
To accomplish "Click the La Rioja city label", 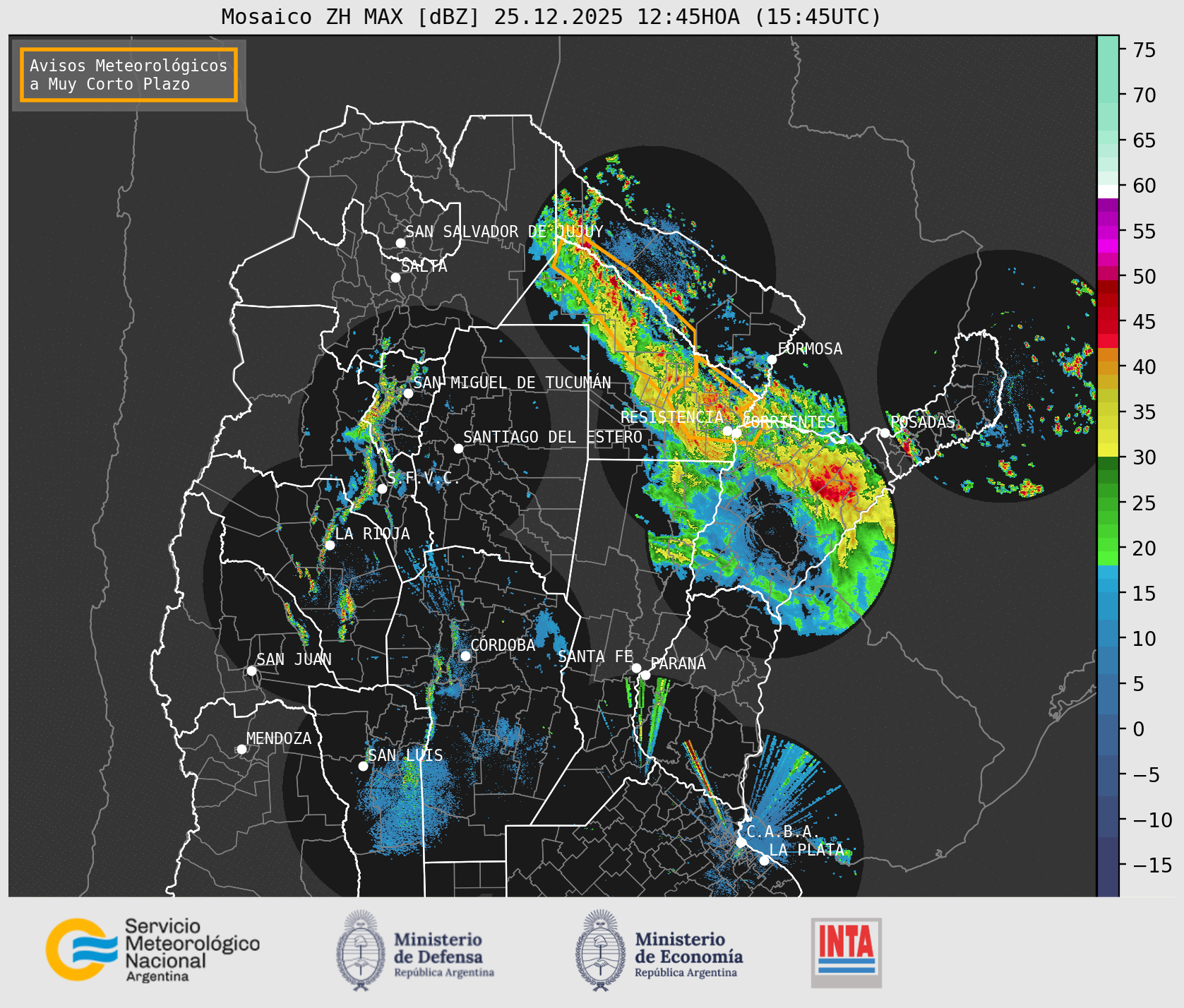I will (x=372, y=534).
